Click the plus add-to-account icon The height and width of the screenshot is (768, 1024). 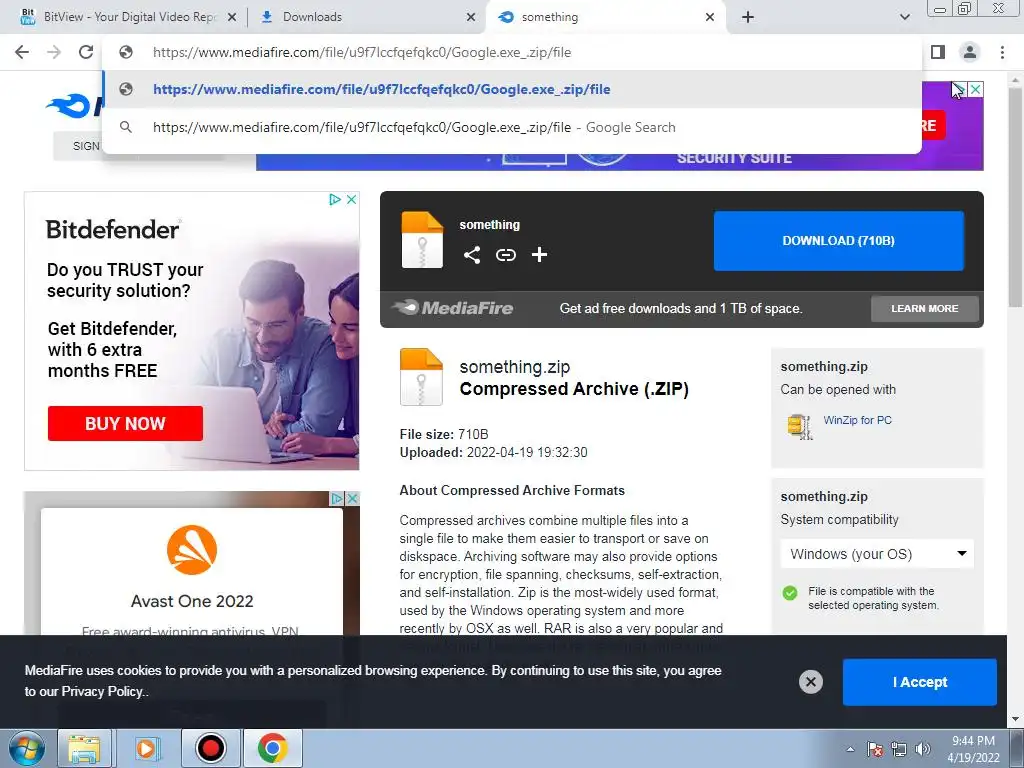click(539, 255)
